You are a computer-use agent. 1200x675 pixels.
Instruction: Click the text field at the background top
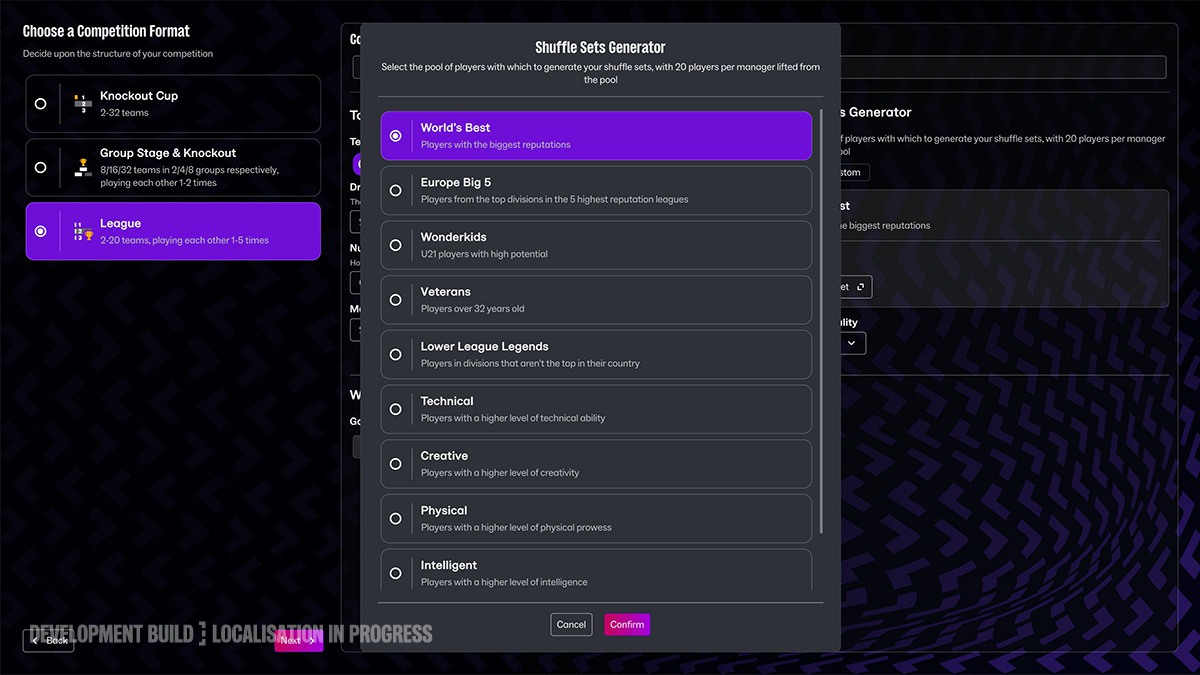coord(1003,67)
